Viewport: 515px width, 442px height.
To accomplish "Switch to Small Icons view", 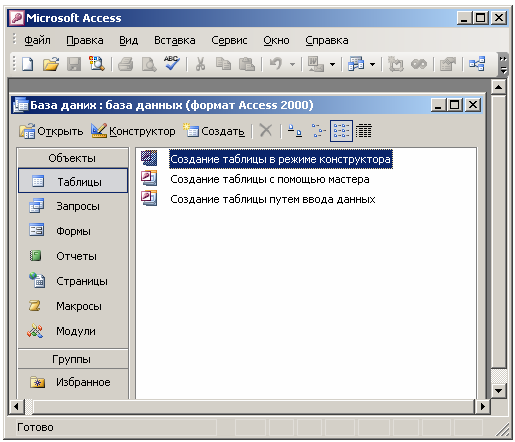I will pyautogui.click(x=318, y=131).
